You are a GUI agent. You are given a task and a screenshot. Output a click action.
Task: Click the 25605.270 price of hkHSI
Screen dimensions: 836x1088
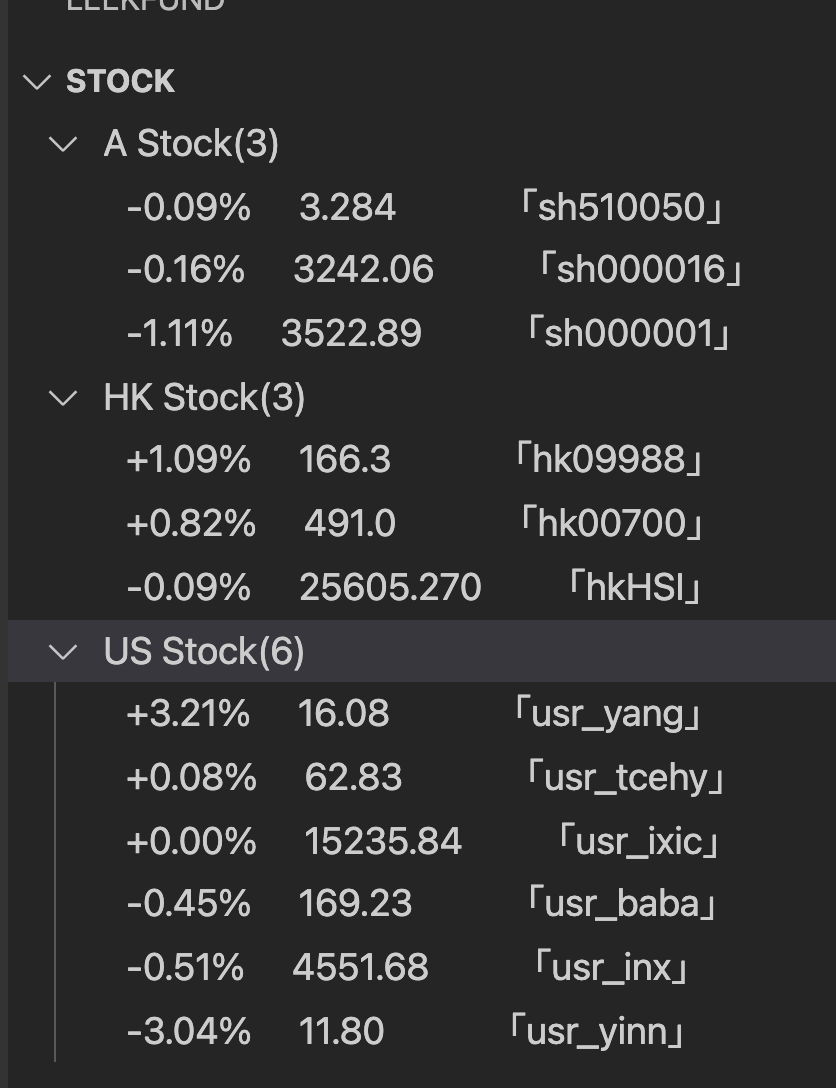point(390,587)
